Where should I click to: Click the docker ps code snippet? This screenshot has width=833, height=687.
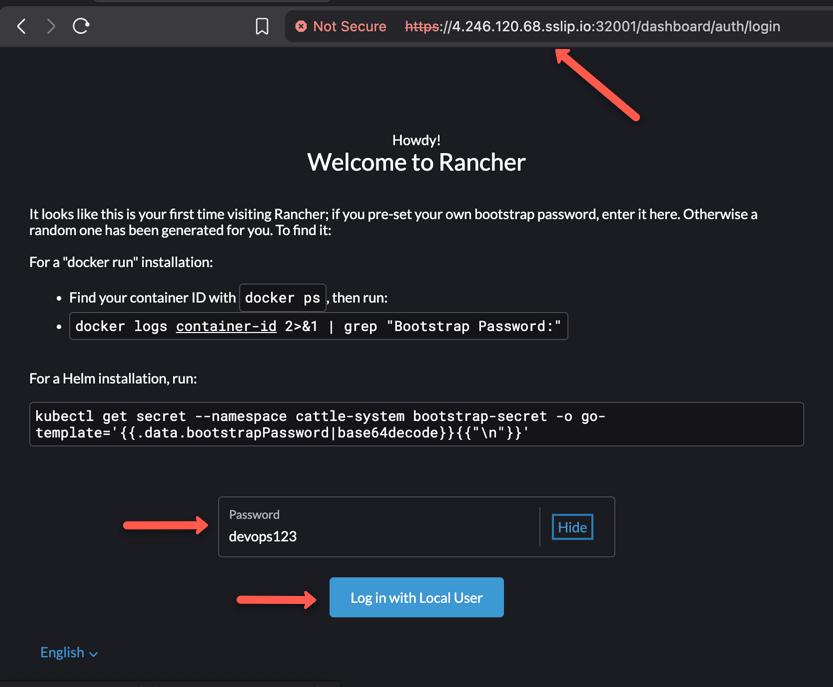282,297
